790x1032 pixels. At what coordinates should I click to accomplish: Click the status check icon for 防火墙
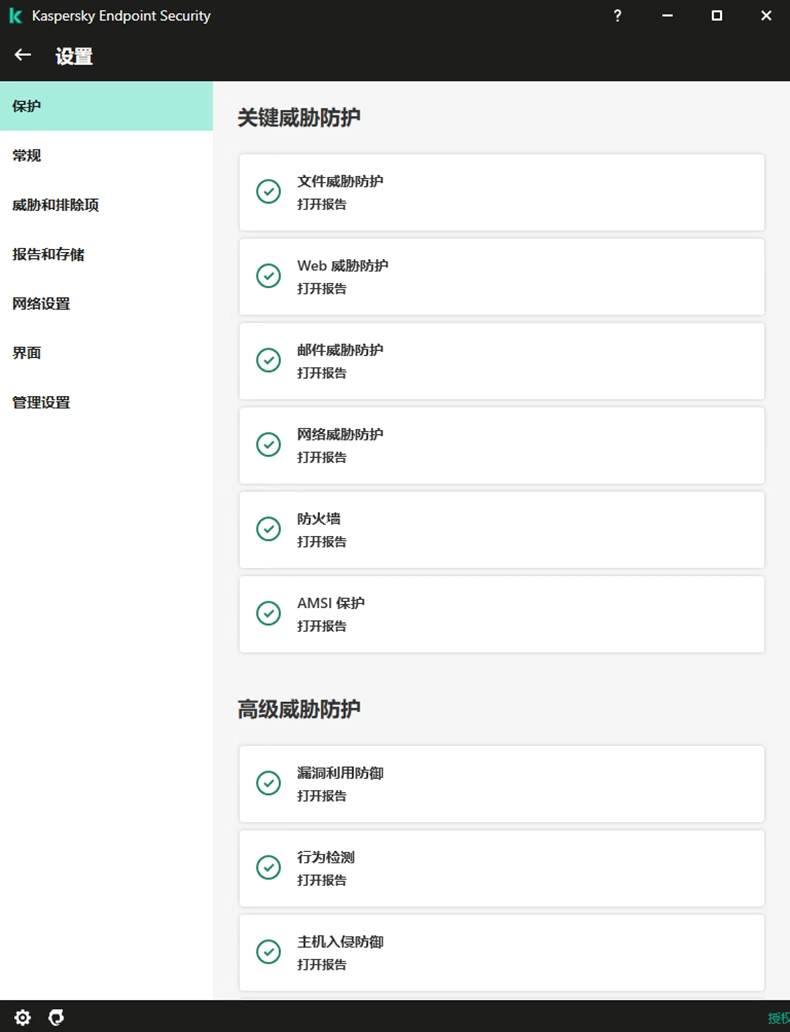(268, 528)
